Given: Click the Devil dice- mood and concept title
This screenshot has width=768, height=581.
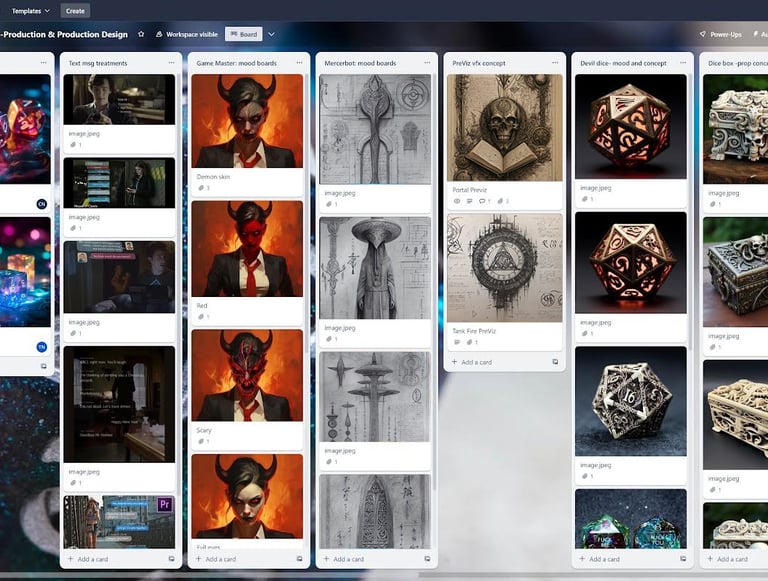Looking at the screenshot, I should 623,63.
